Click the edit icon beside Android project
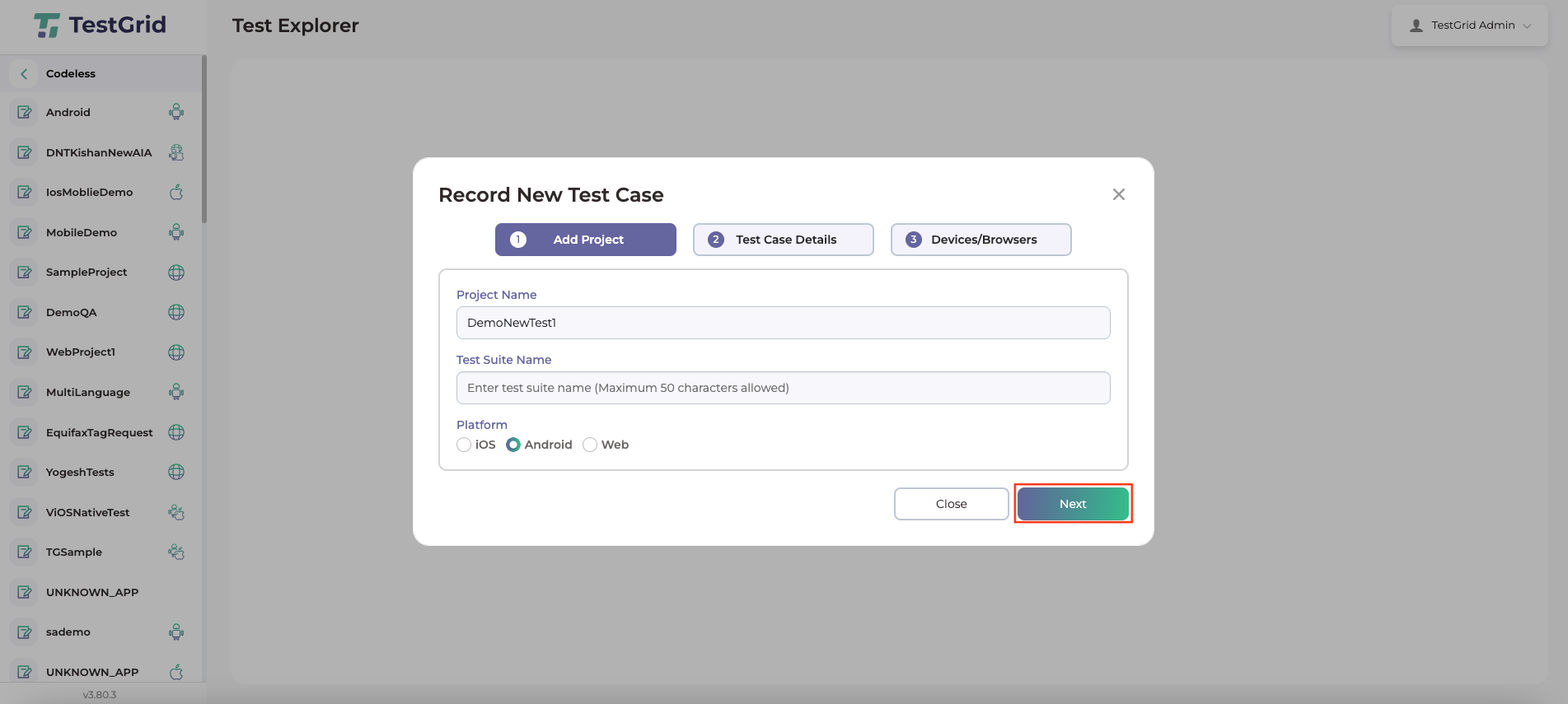Image resolution: width=1568 pixels, height=704 pixels. 25,112
